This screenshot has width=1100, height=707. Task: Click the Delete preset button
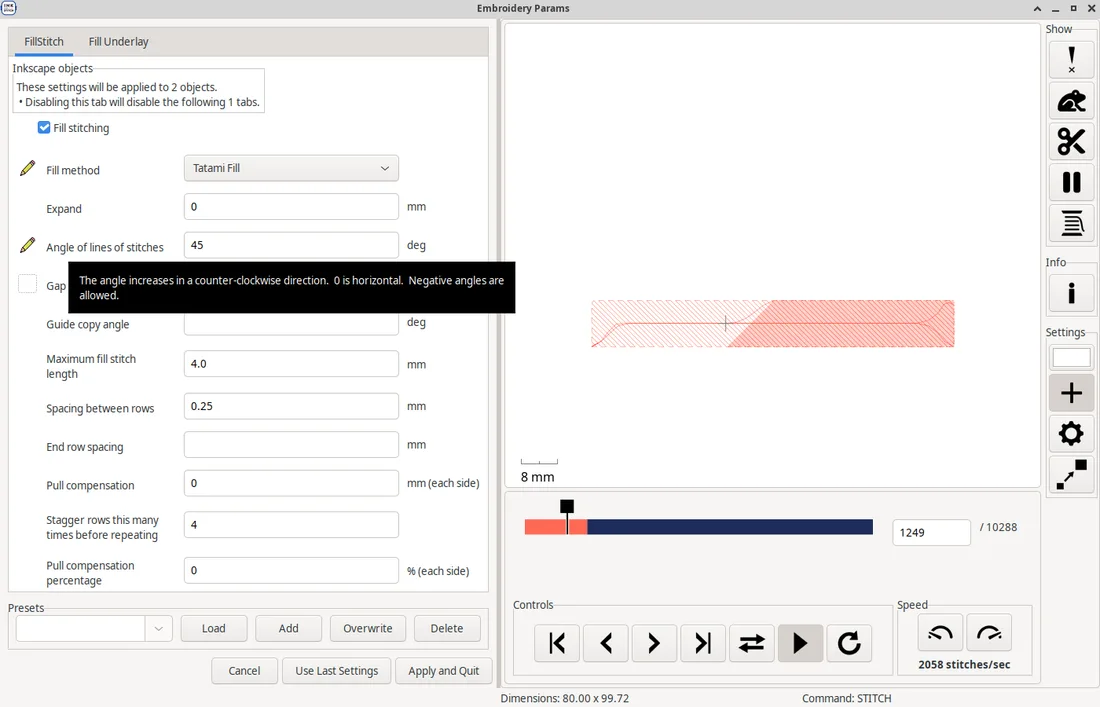click(447, 628)
